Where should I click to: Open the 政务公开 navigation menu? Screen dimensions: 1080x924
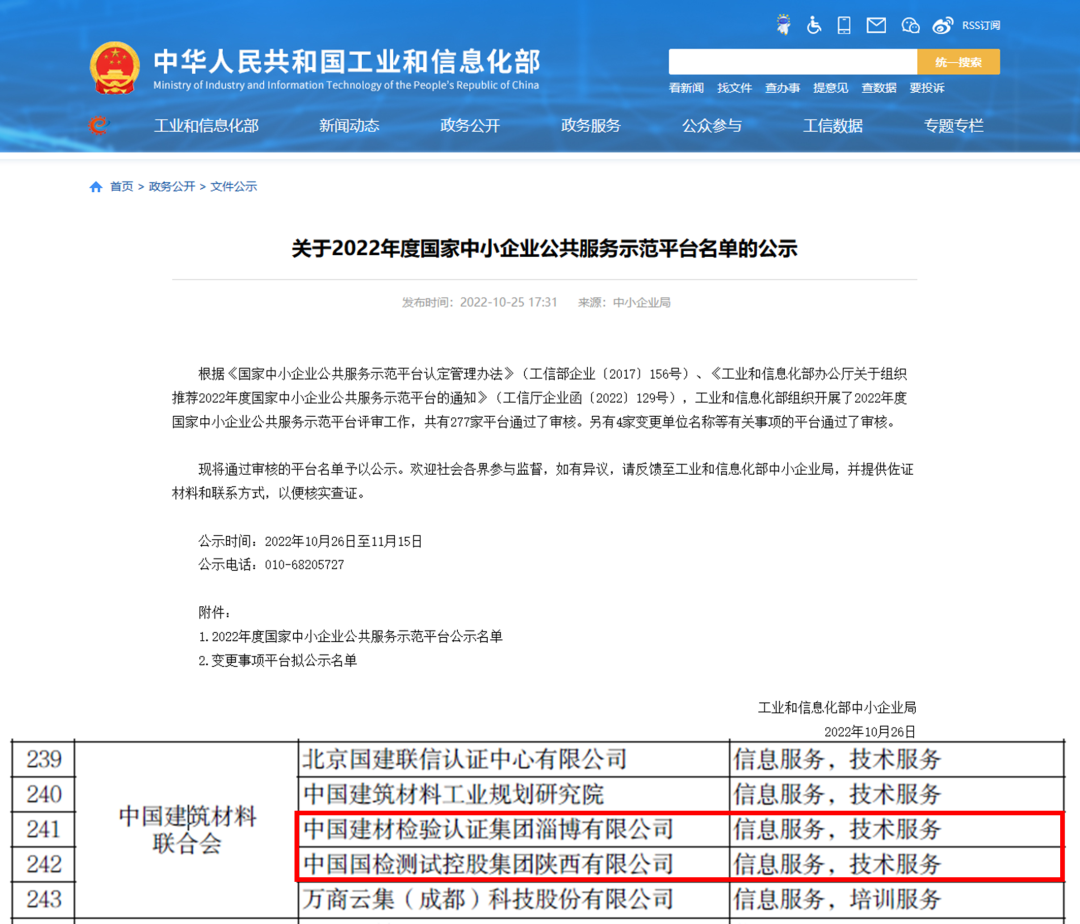click(x=470, y=126)
